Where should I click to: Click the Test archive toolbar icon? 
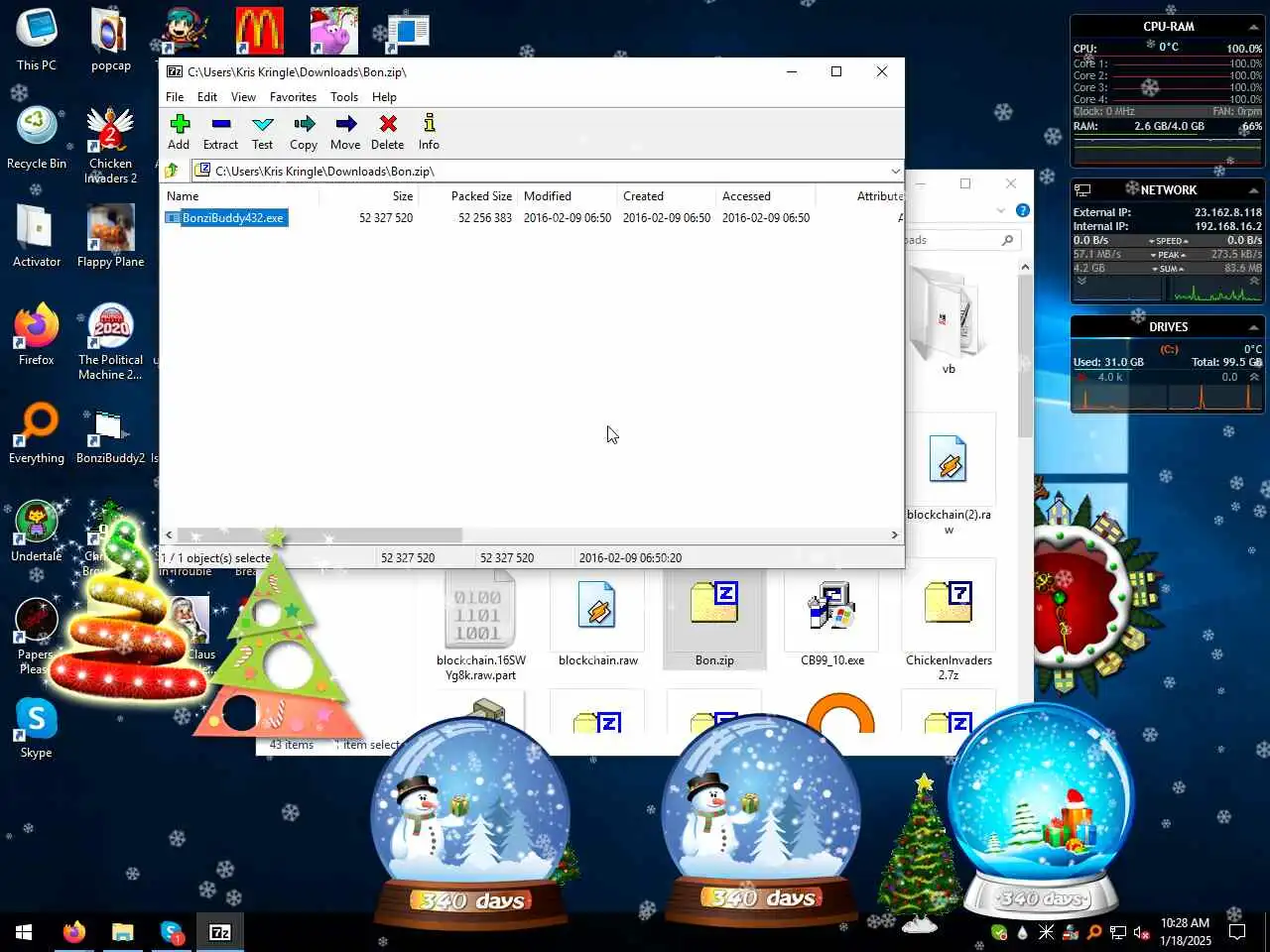(x=262, y=132)
